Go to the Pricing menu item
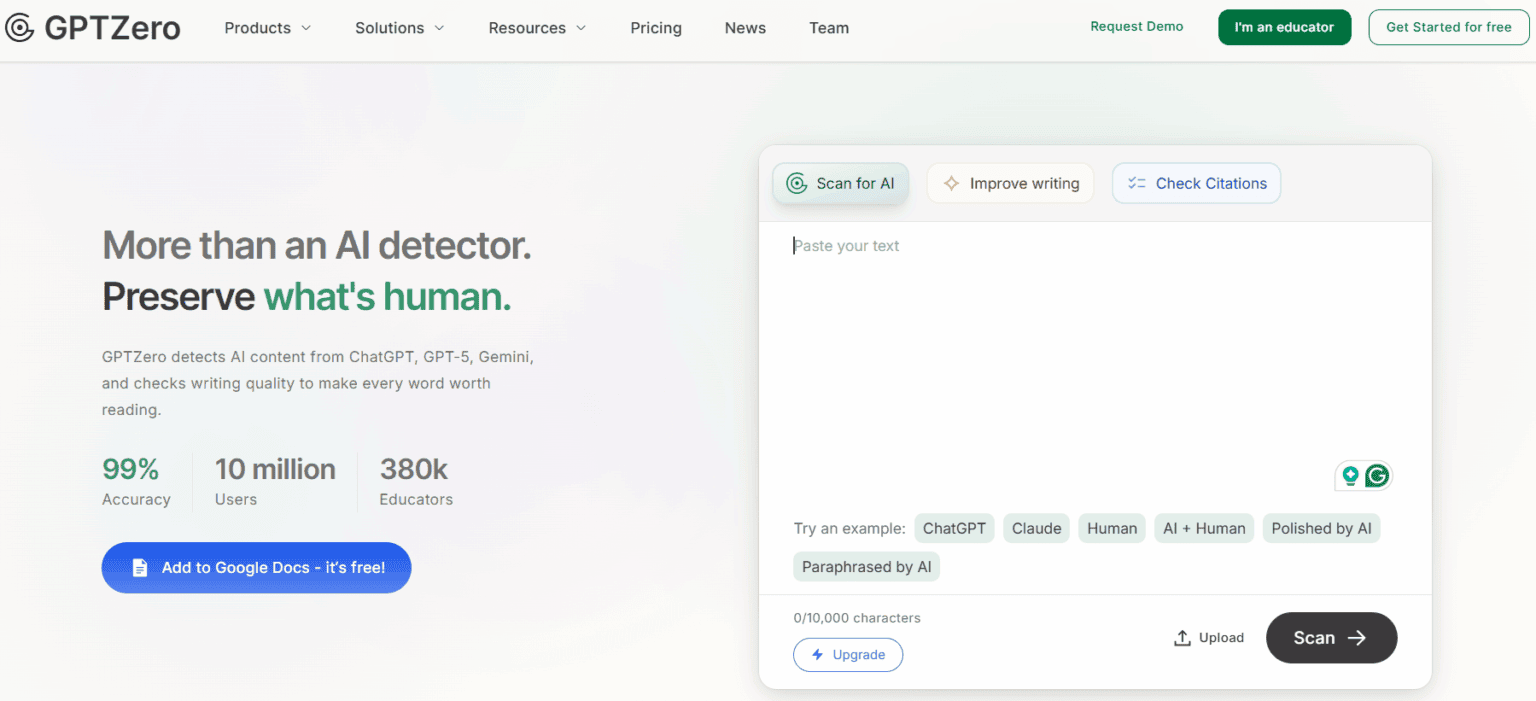This screenshot has width=1536, height=701. coord(655,28)
